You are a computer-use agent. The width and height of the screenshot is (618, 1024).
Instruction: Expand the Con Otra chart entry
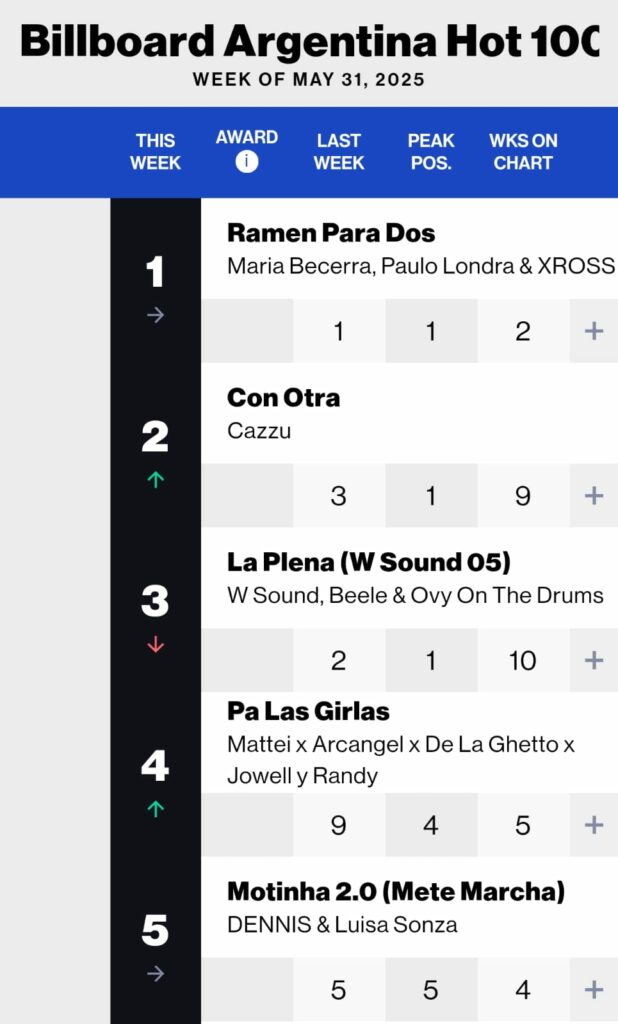pyautogui.click(x=594, y=495)
